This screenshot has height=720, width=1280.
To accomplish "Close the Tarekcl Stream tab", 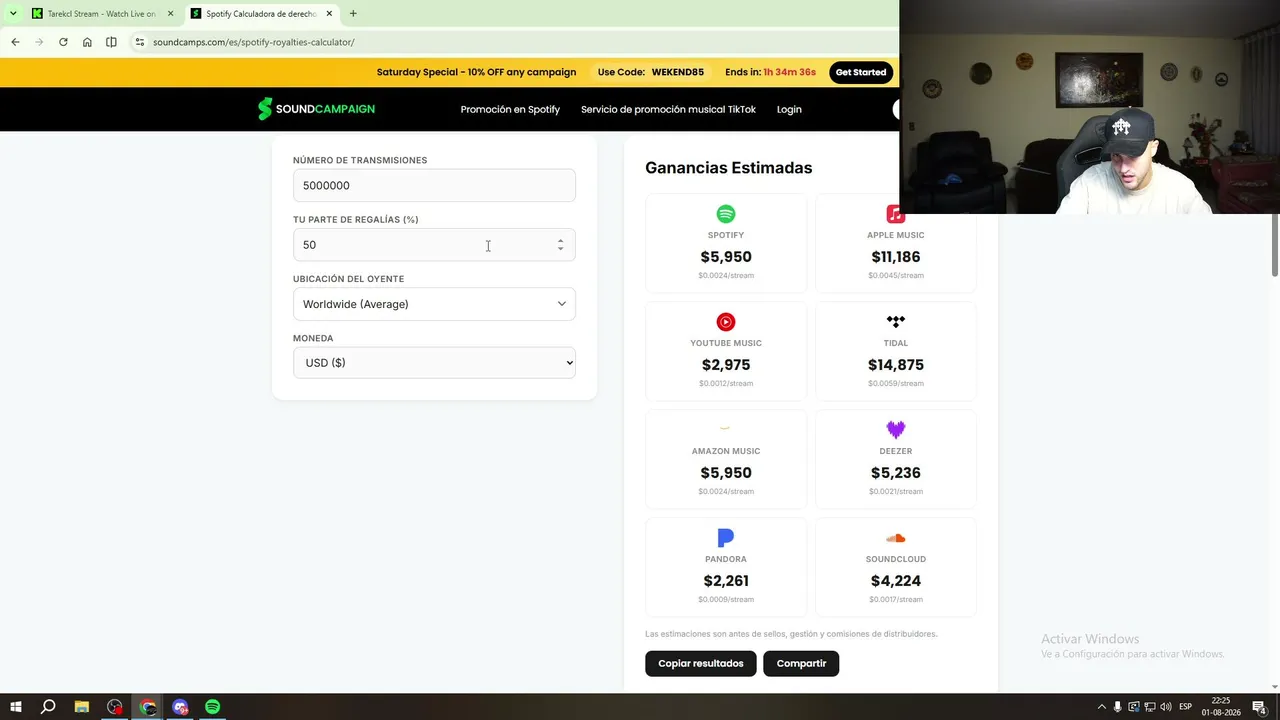I will click(170, 14).
